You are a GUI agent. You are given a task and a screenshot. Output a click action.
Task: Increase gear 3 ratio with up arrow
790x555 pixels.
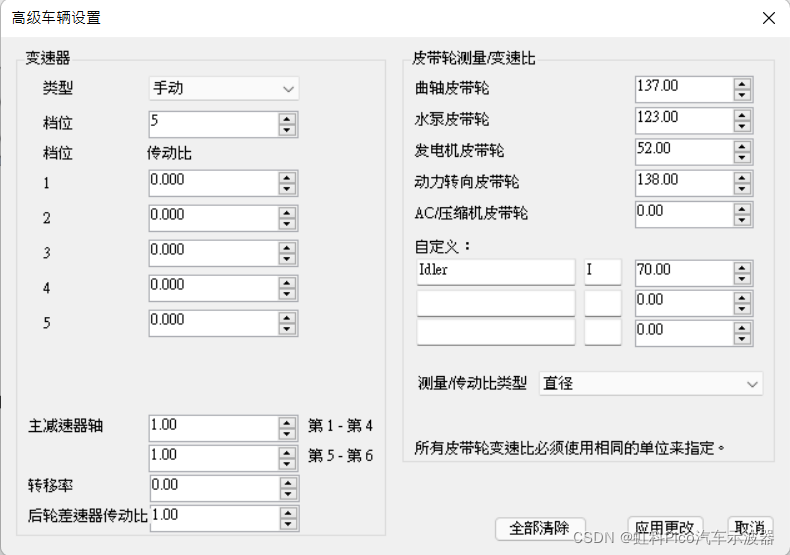click(x=287, y=248)
